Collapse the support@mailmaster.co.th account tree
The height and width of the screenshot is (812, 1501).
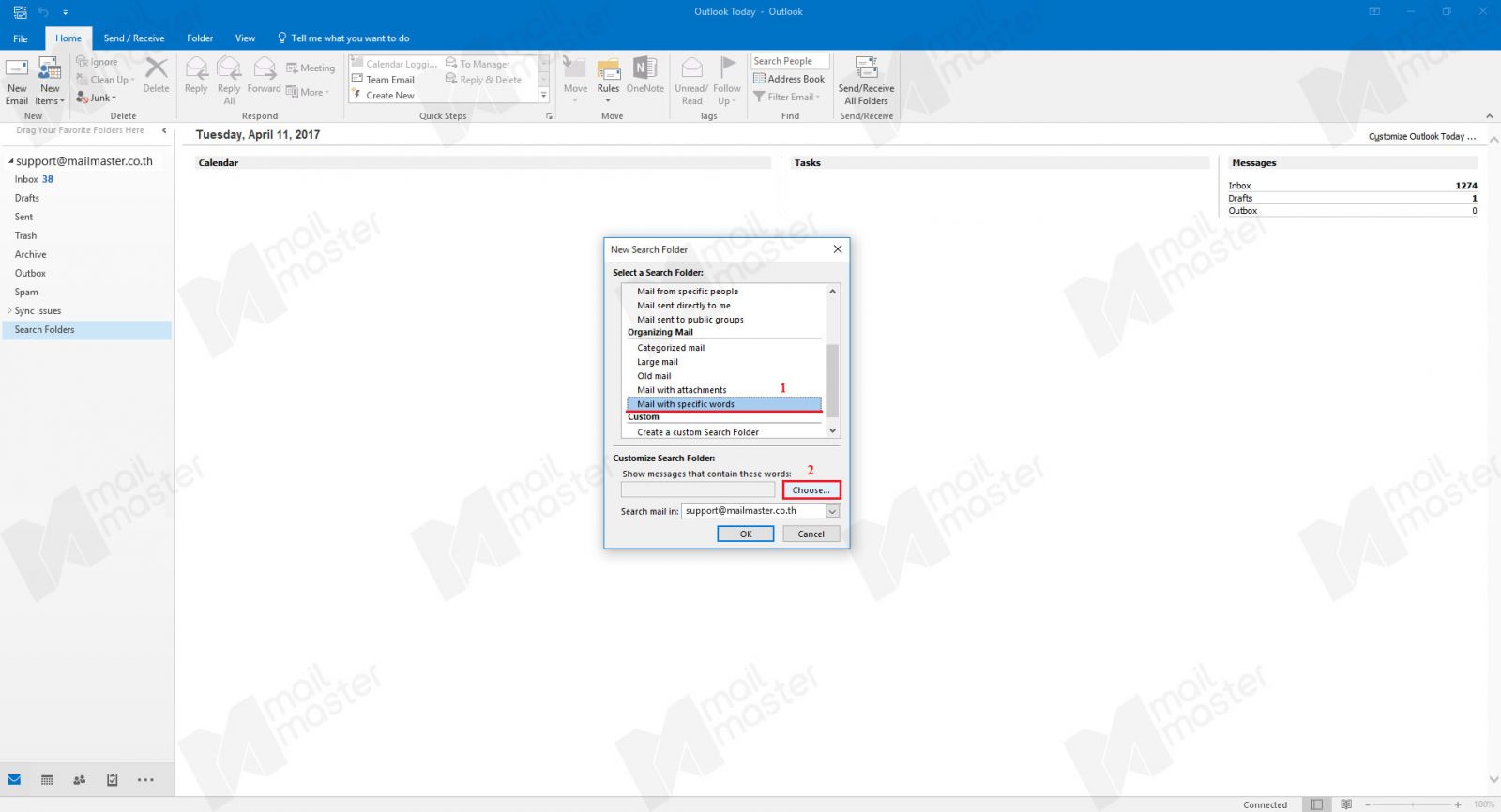point(10,161)
